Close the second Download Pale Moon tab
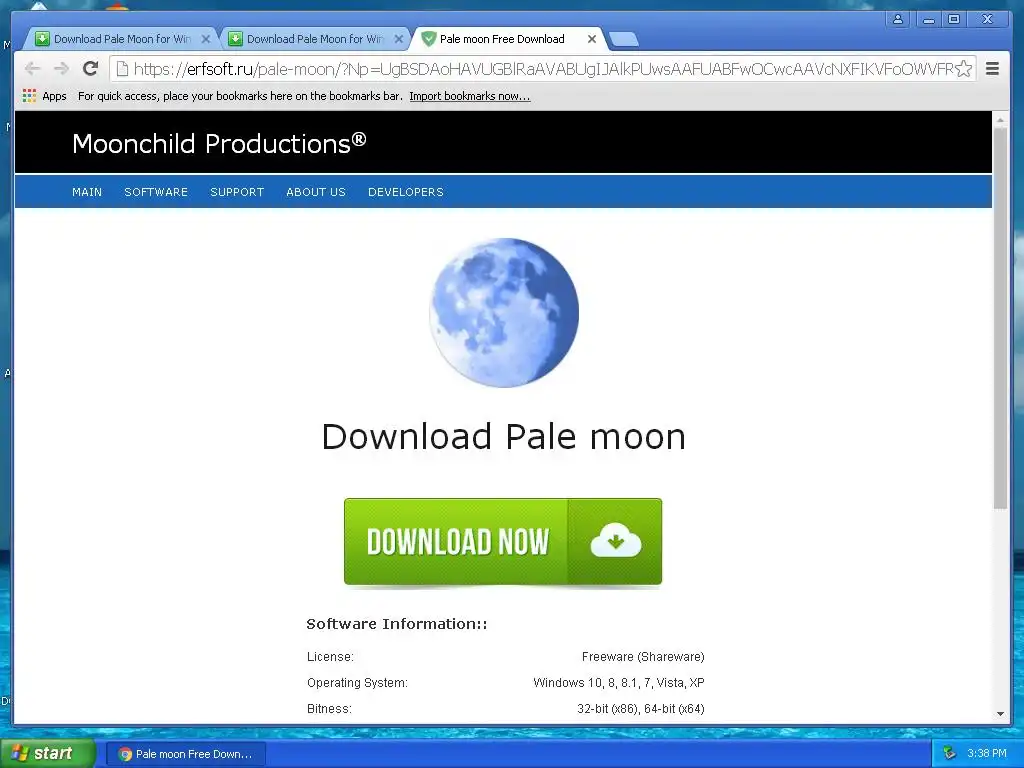The width and height of the screenshot is (1024, 768). click(398, 39)
